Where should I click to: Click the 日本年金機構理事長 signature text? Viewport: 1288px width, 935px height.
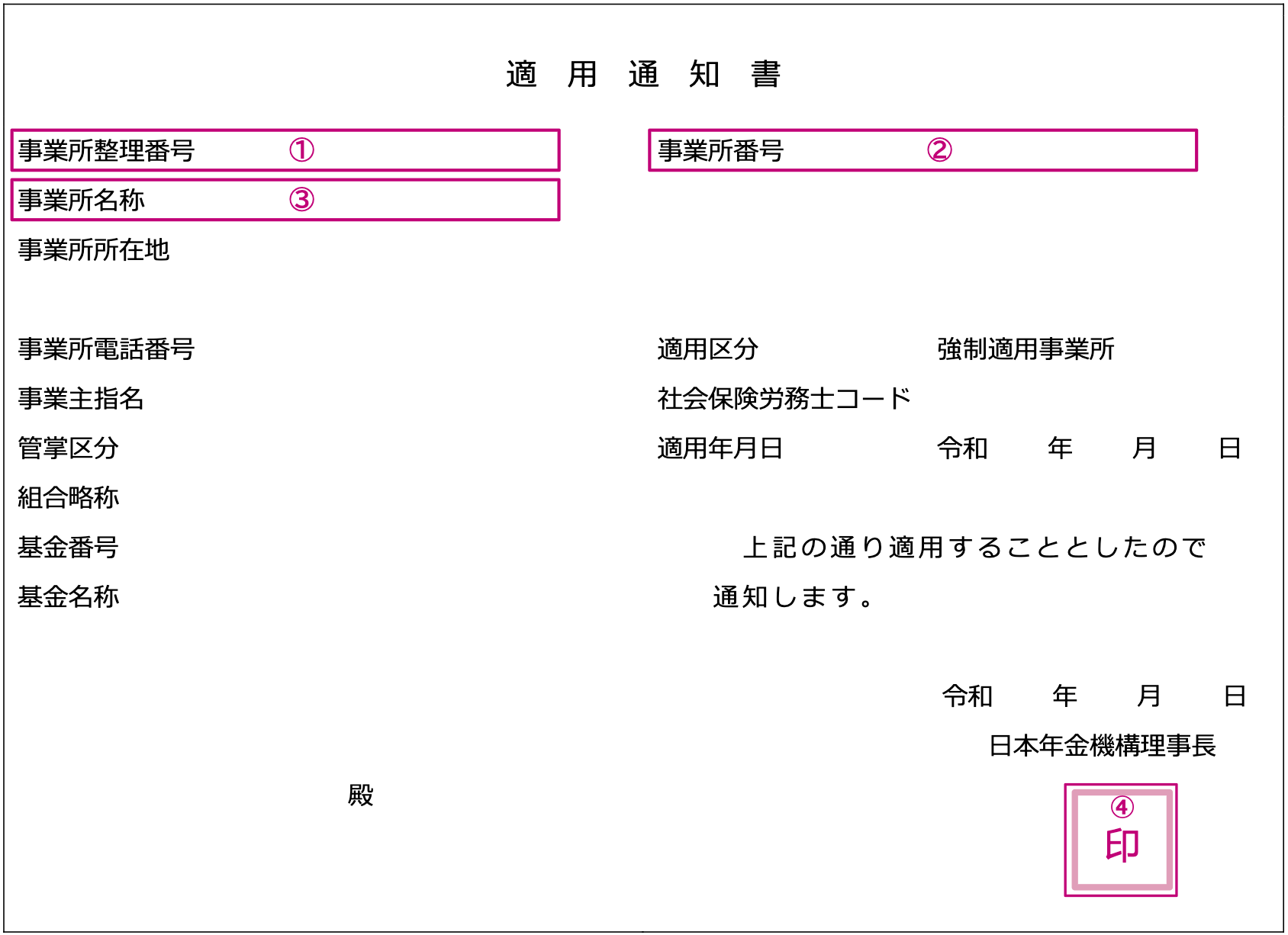coord(1102,745)
